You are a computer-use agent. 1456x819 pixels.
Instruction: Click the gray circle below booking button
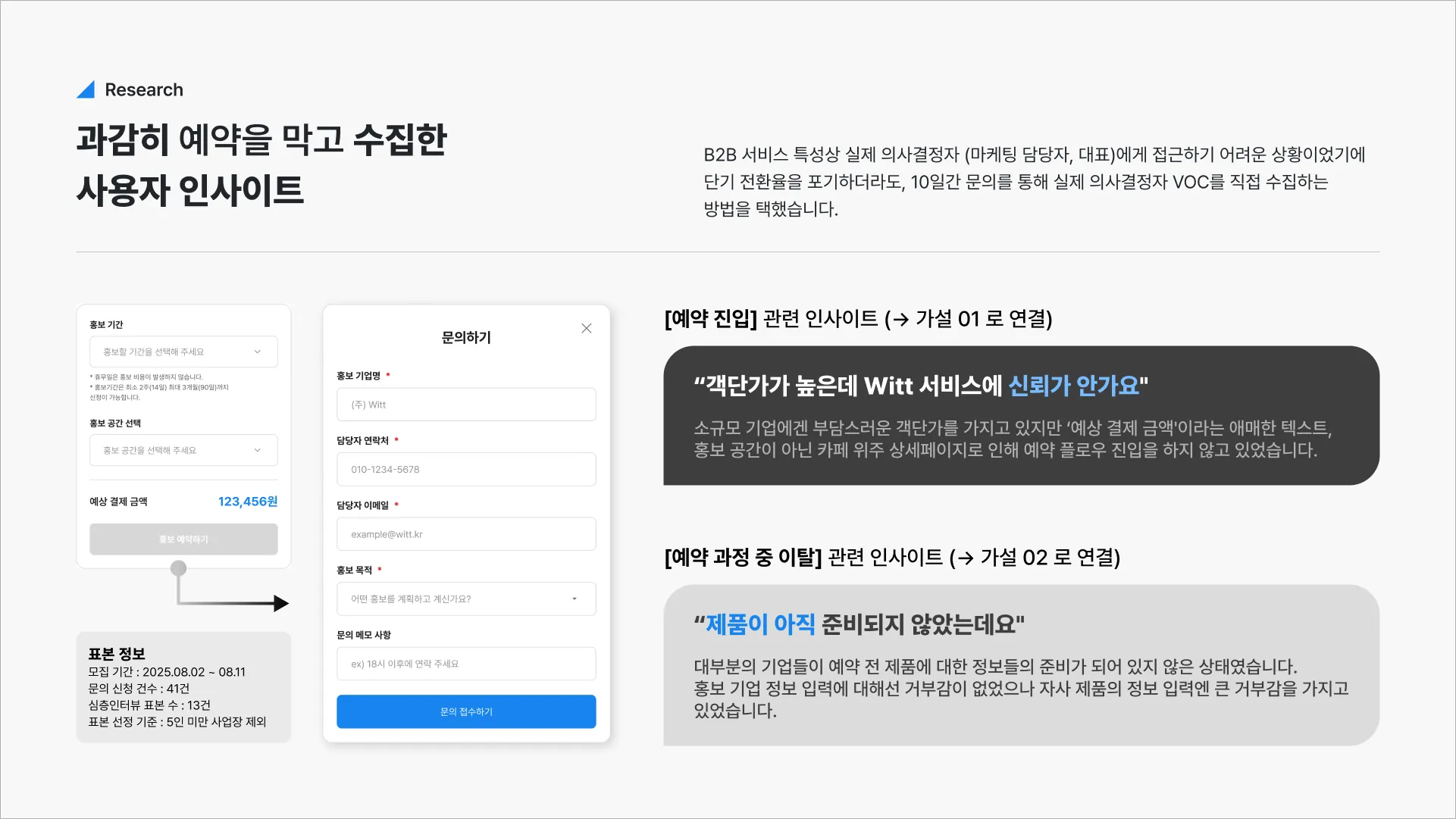(x=178, y=568)
